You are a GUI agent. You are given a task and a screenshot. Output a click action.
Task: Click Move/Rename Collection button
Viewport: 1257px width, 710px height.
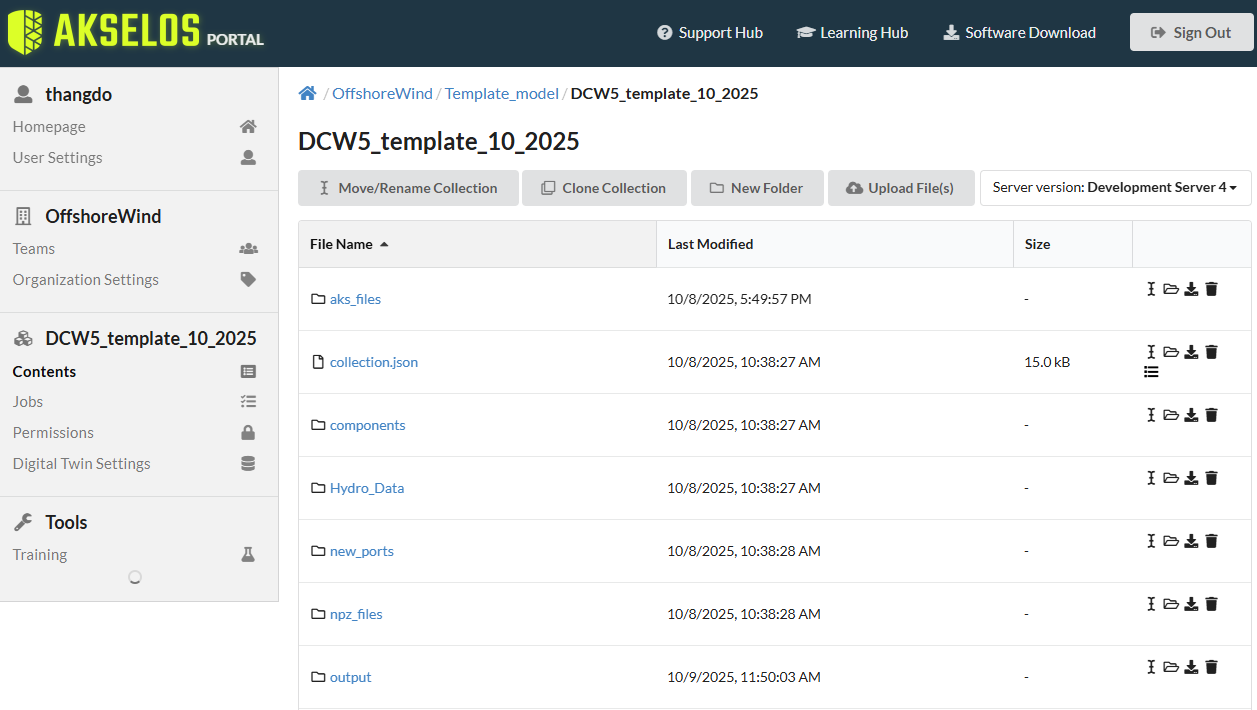click(408, 188)
